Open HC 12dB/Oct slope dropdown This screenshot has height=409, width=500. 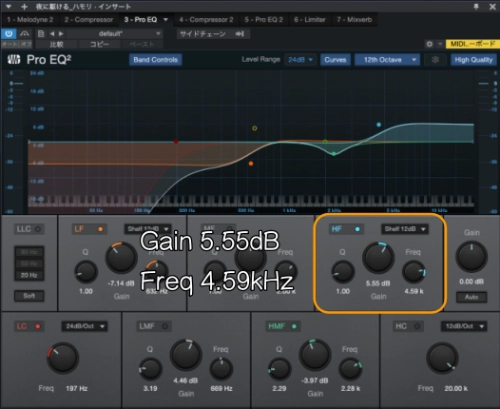click(464, 326)
